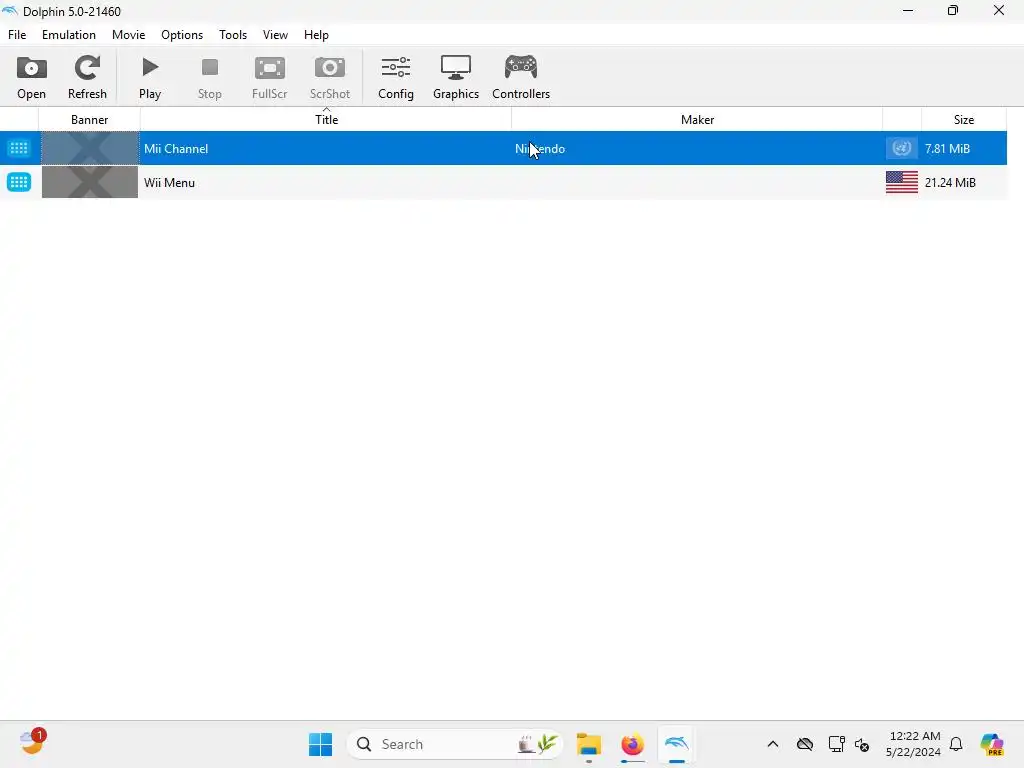
Task: Click the Wii Menu banner thumbnail
Action: click(x=90, y=182)
